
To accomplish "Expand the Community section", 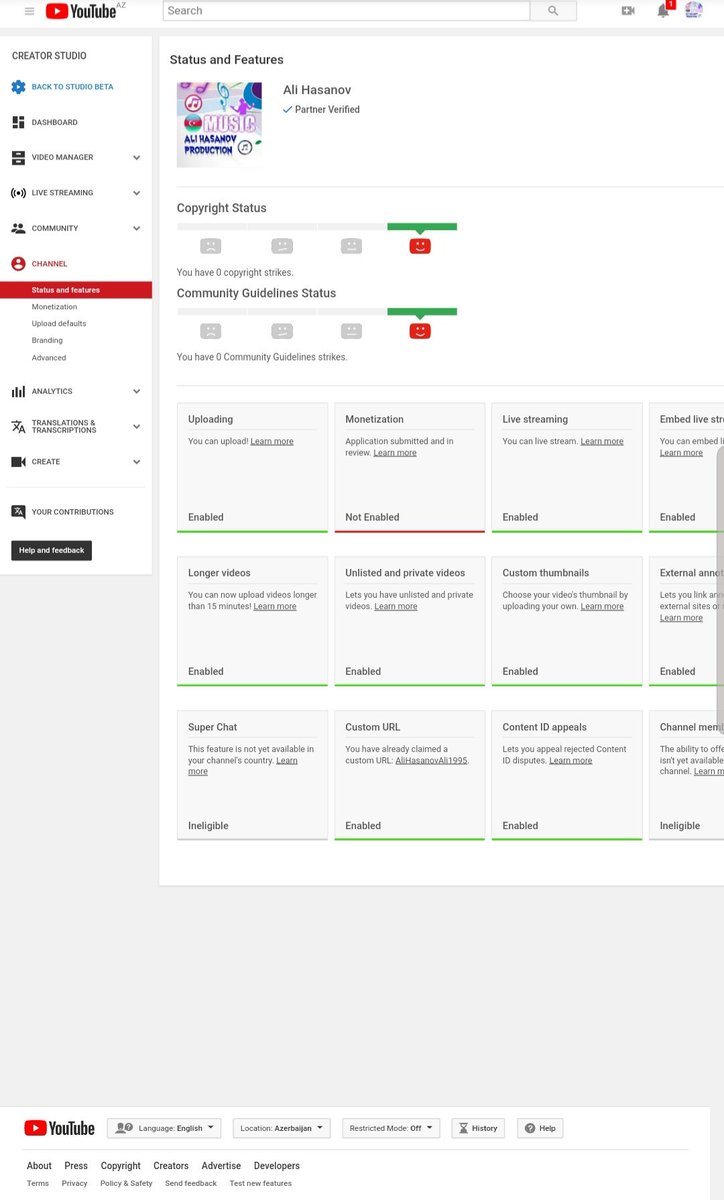I will (x=137, y=228).
